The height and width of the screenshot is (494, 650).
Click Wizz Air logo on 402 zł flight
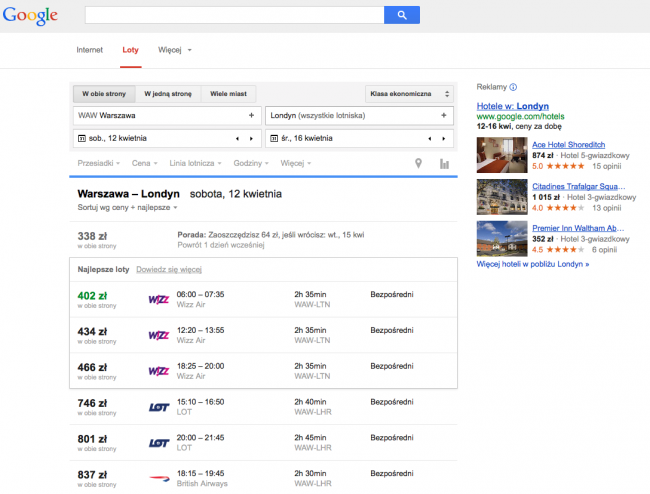[159, 299]
